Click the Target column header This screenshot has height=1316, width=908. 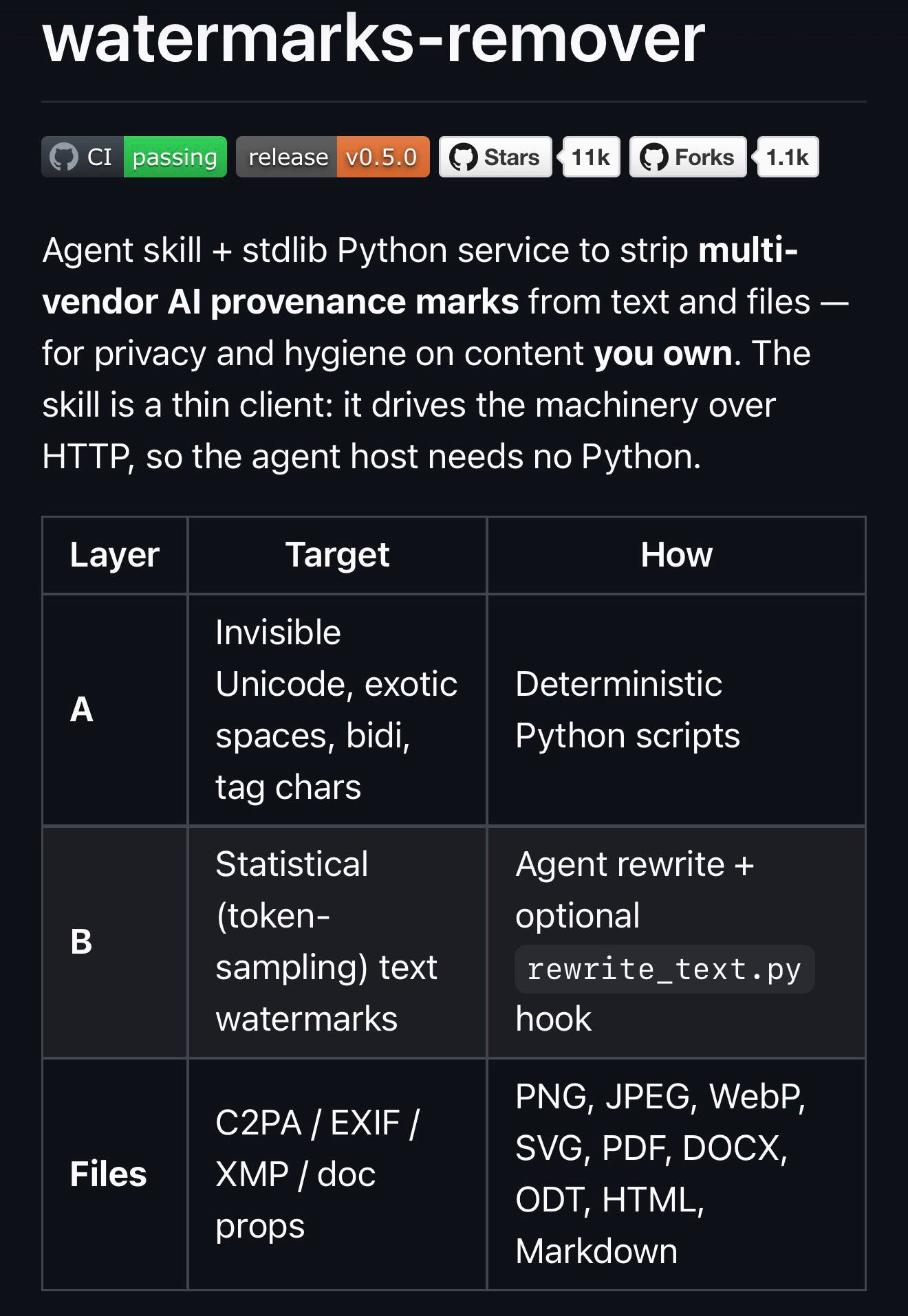point(337,555)
